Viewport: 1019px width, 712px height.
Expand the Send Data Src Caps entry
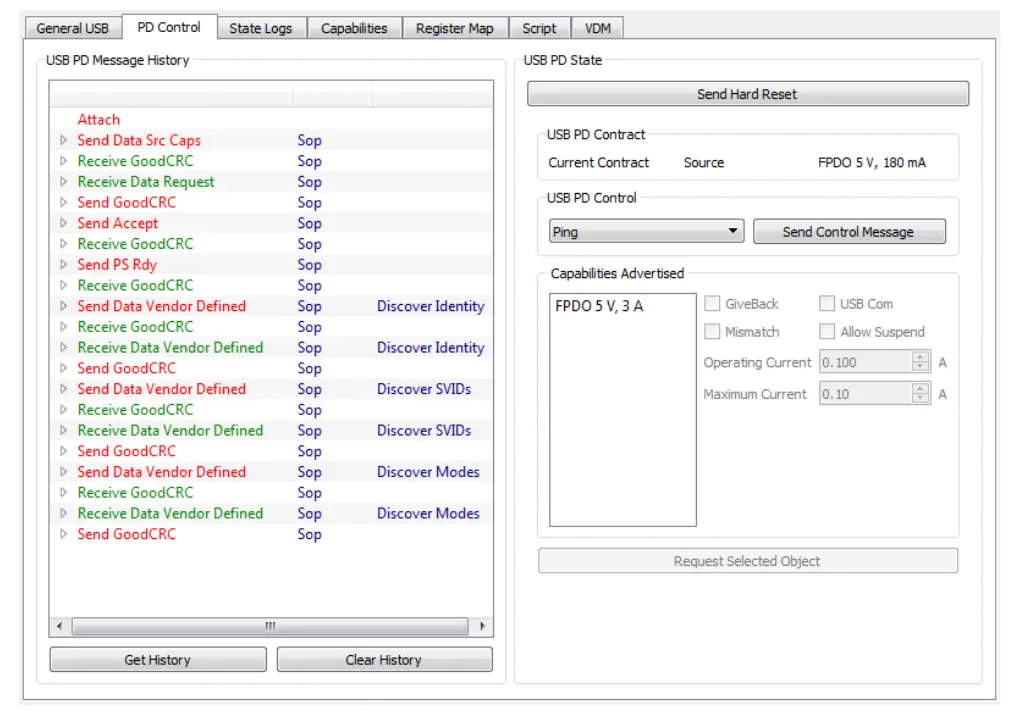[62, 141]
